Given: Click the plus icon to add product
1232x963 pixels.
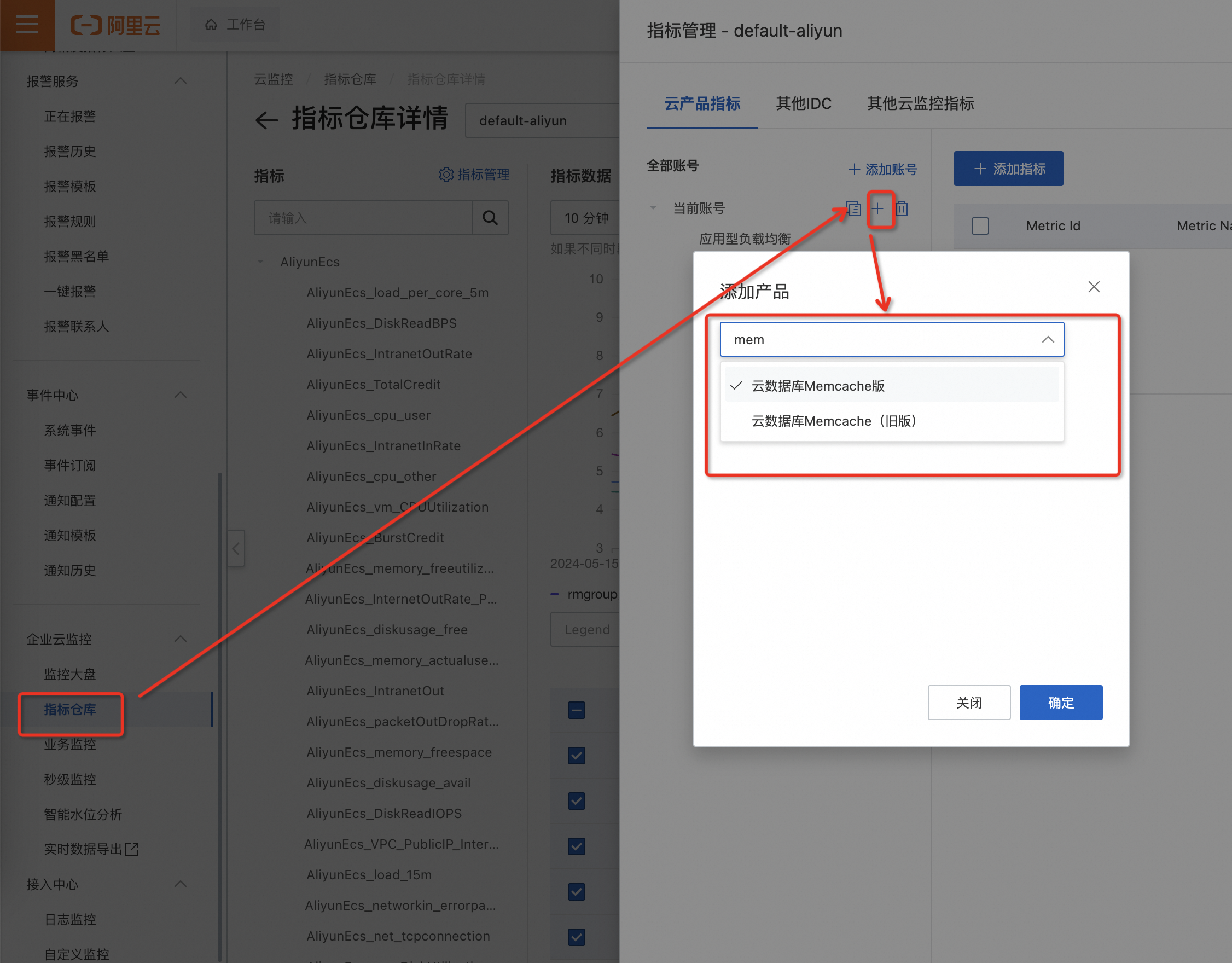Looking at the screenshot, I should [877, 208].
